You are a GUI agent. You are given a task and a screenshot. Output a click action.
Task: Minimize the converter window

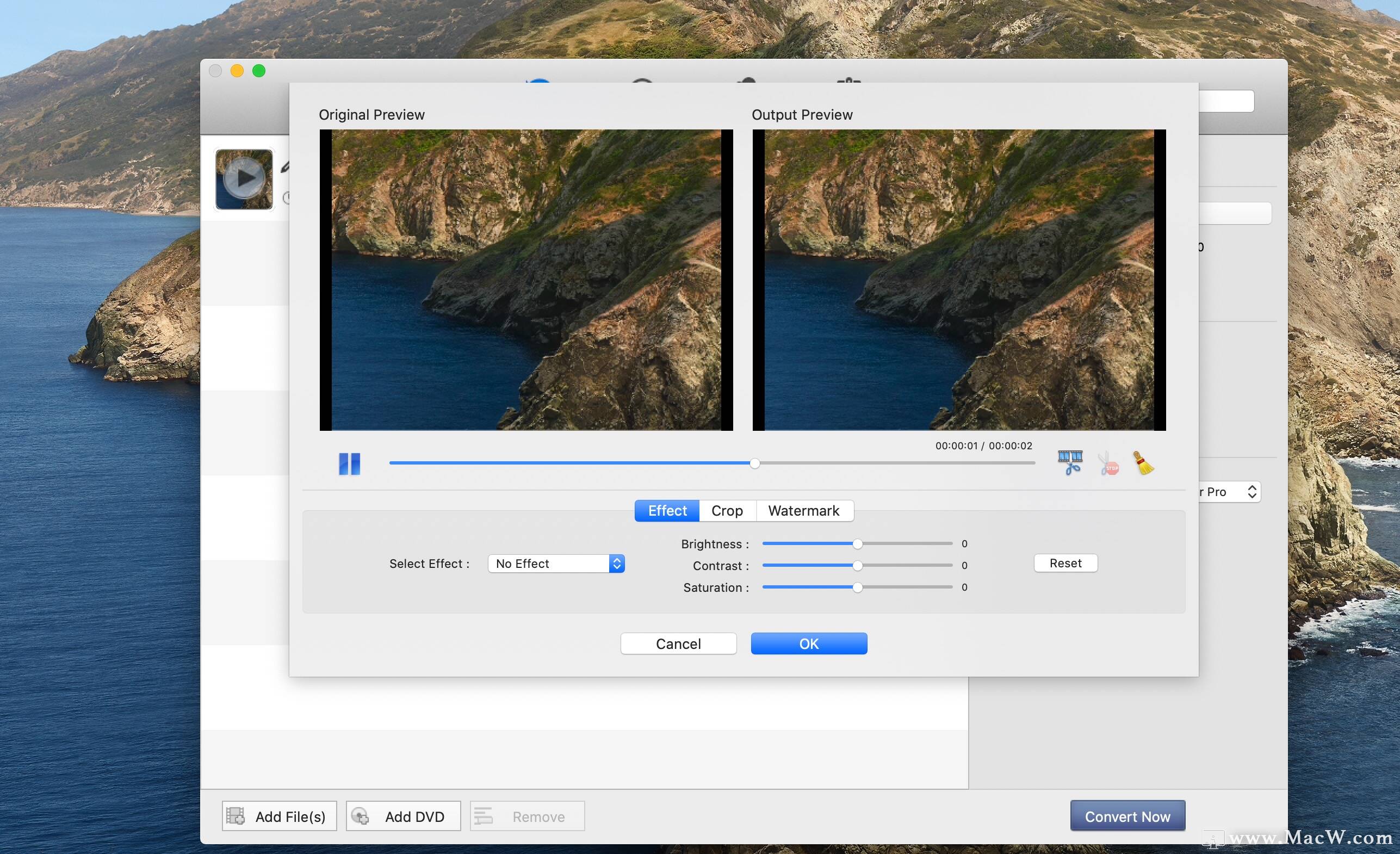(x=237, y=71)
